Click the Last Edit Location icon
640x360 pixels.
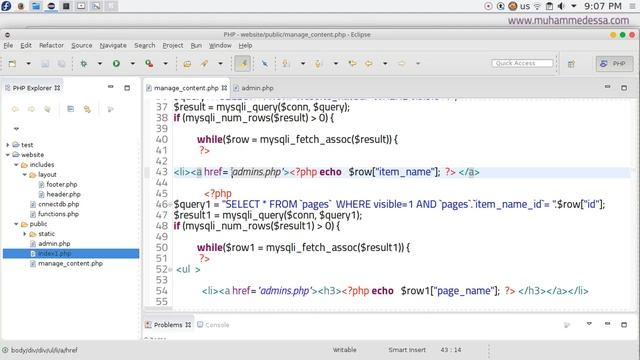[352, 64]
